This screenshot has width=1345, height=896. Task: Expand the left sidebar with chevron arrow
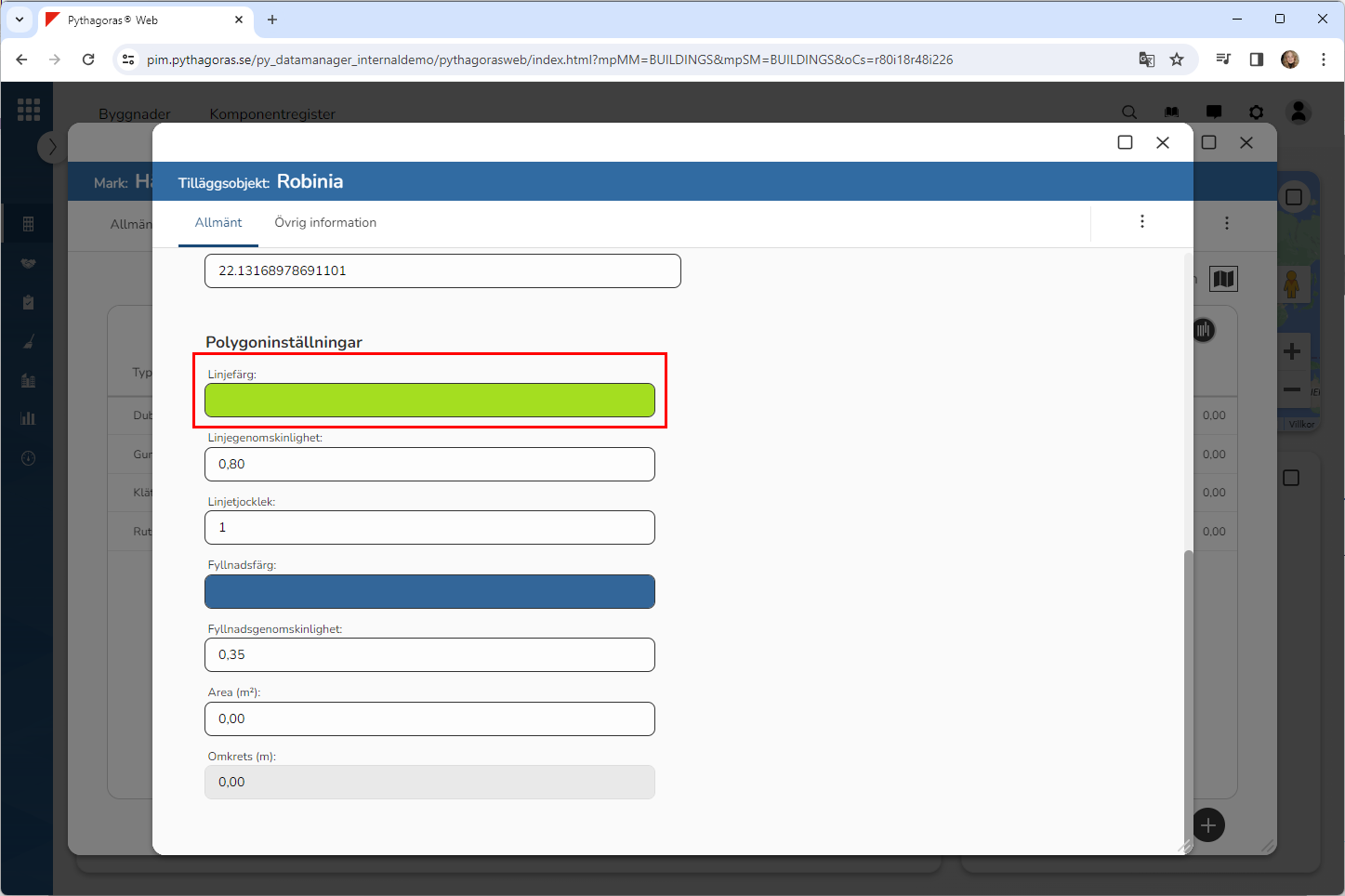click(52, 147)
